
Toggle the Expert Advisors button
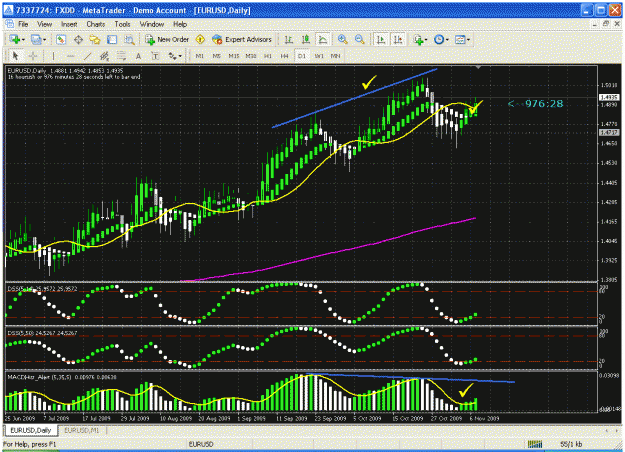point(242,39)
